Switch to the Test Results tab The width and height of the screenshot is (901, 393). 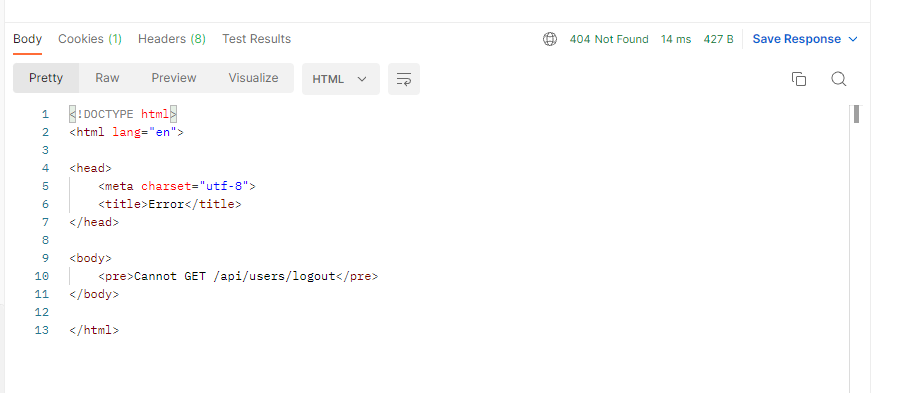[x=256, y=39]
